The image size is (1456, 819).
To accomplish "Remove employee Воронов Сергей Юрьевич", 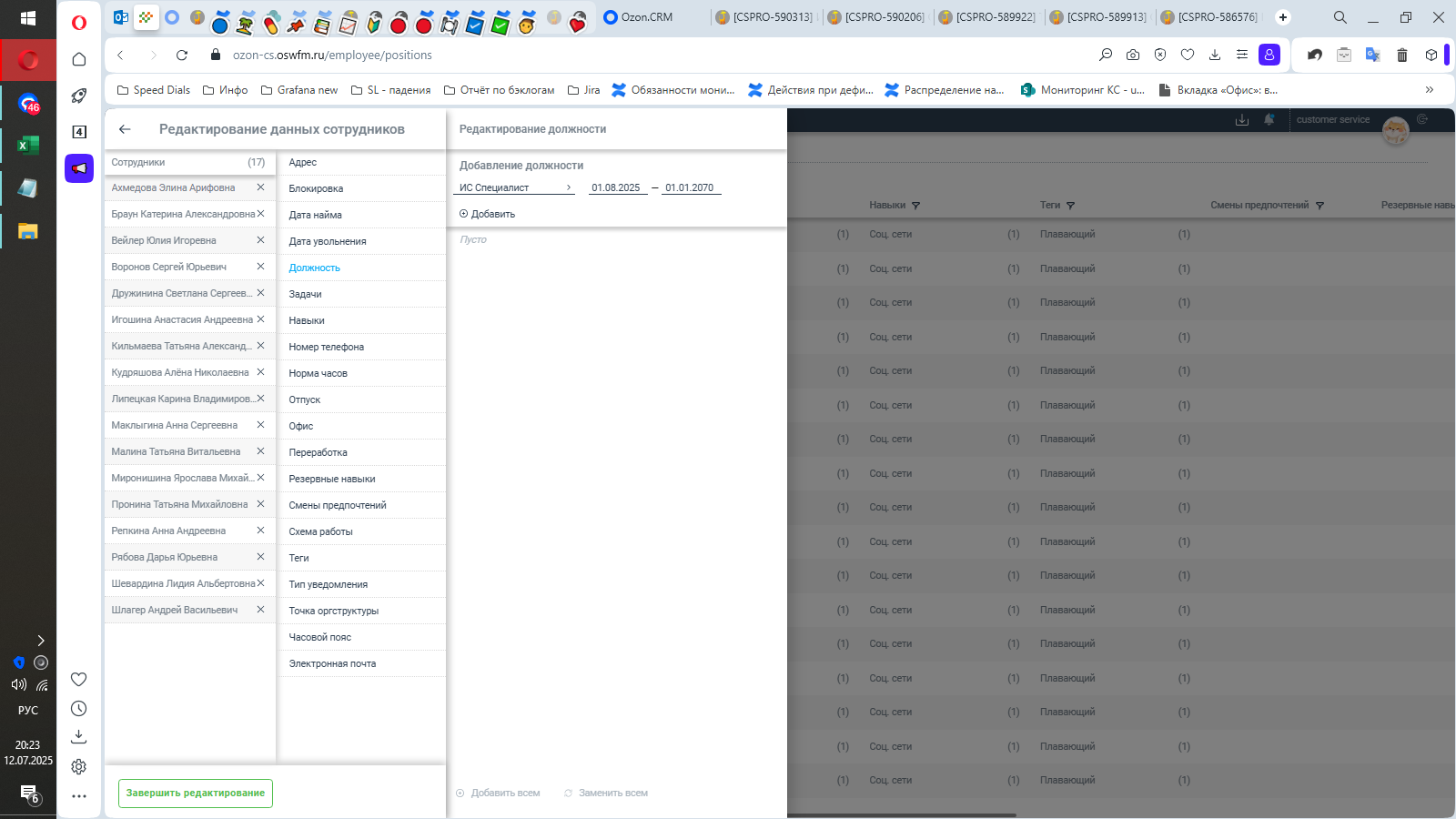I will [260, 267].
